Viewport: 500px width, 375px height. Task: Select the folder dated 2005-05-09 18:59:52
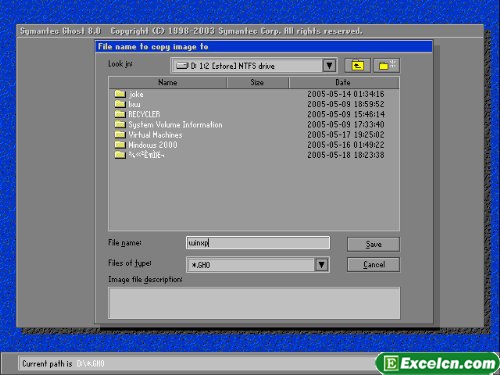(128, 104)
